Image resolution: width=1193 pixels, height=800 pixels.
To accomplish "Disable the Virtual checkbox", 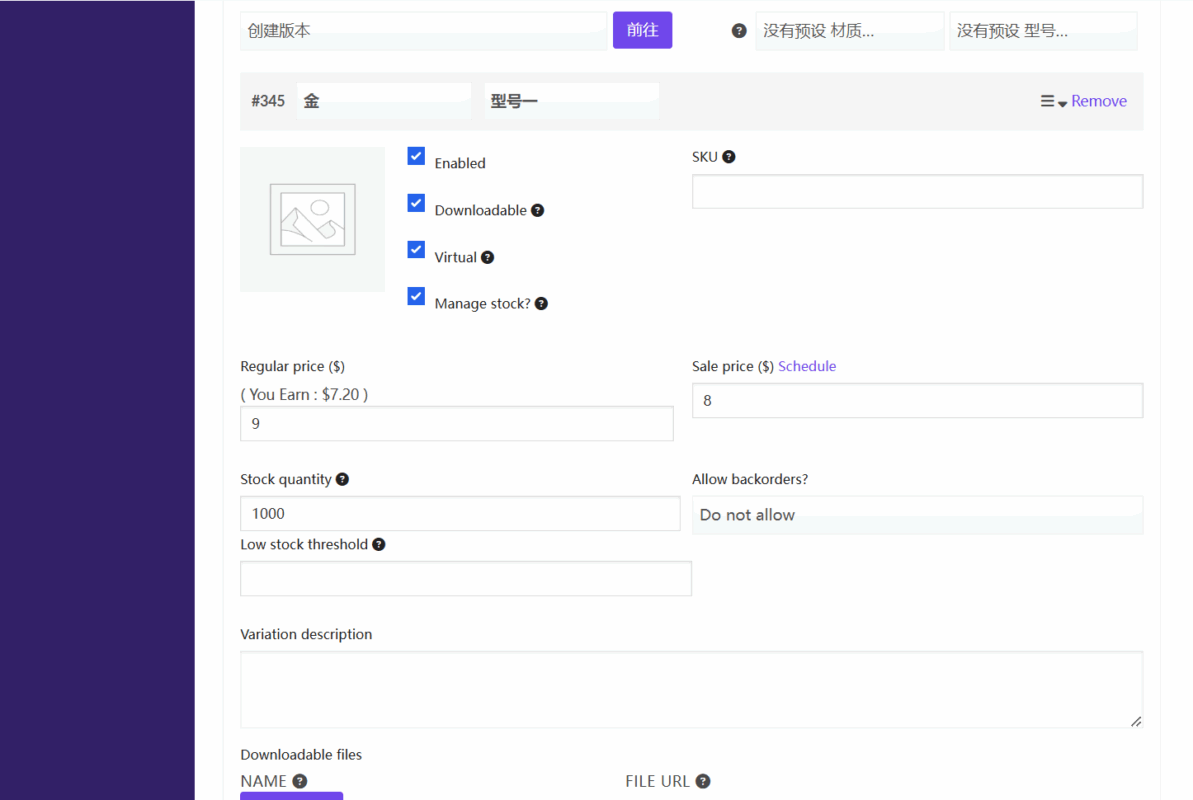I will click(416, 250).
